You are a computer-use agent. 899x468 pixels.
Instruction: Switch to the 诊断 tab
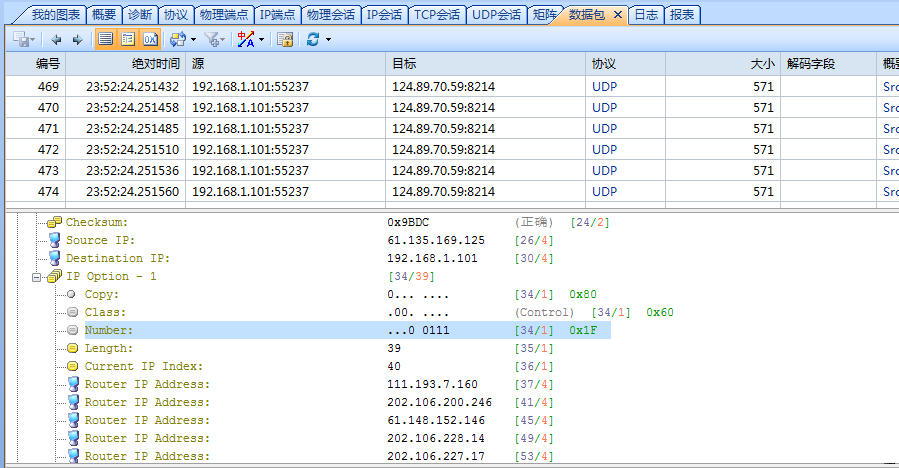pyautogui.click(x=140, y=15)
